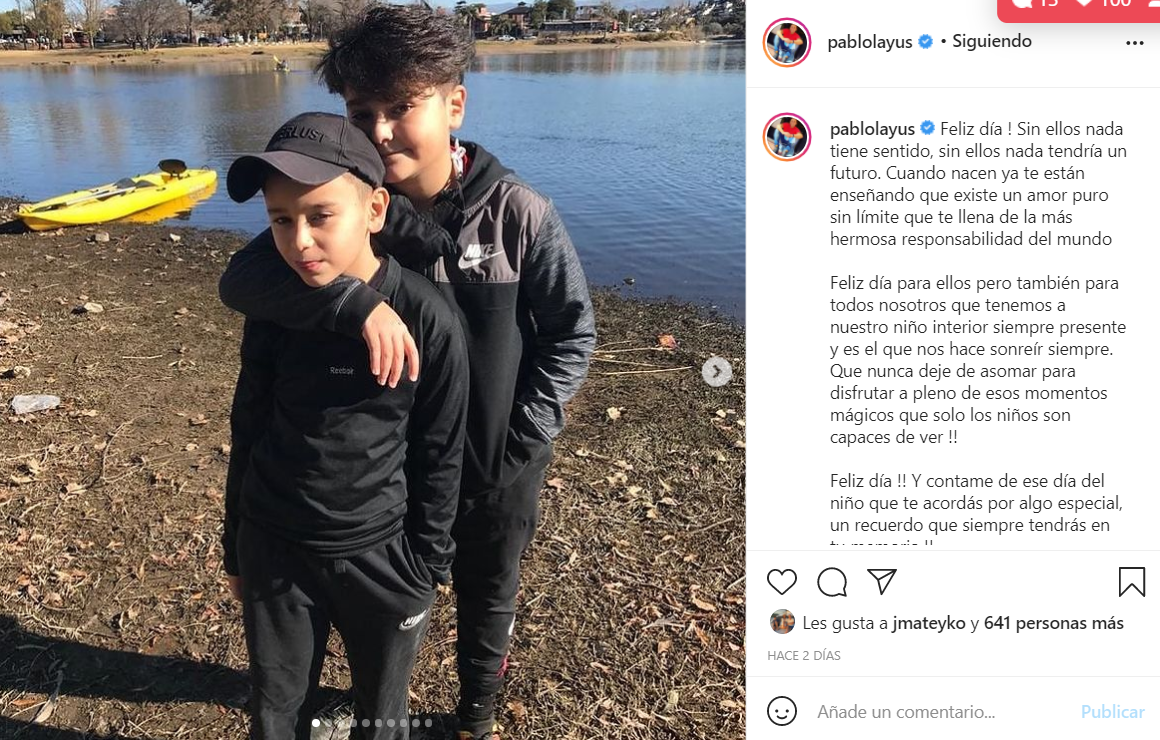Open the three-dots more options menu
Viewport: 1160px width, 740px height.
click(x=1135, y=43)
